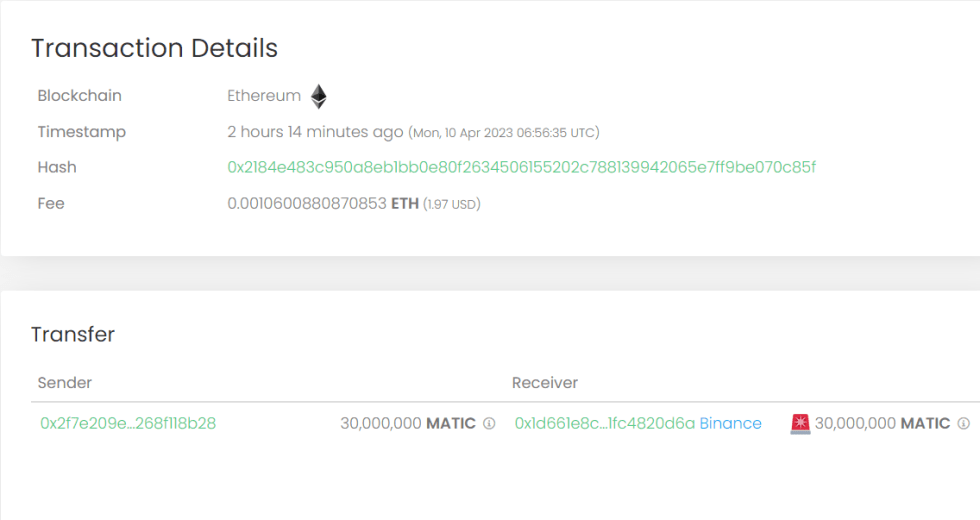Click the blue Binance label
This screenshot has height=520, width=980.
click(x=730, y=424)
